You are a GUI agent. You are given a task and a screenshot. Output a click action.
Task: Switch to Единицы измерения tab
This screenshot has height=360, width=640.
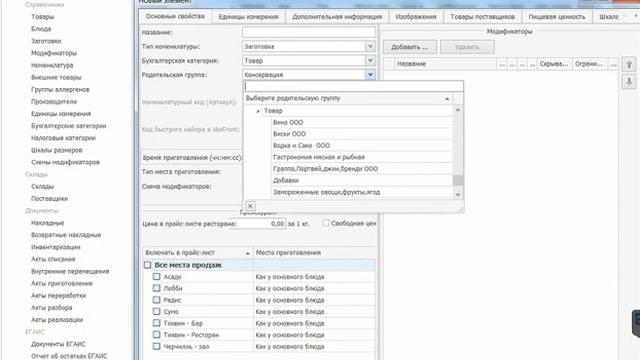coord(248,17)
